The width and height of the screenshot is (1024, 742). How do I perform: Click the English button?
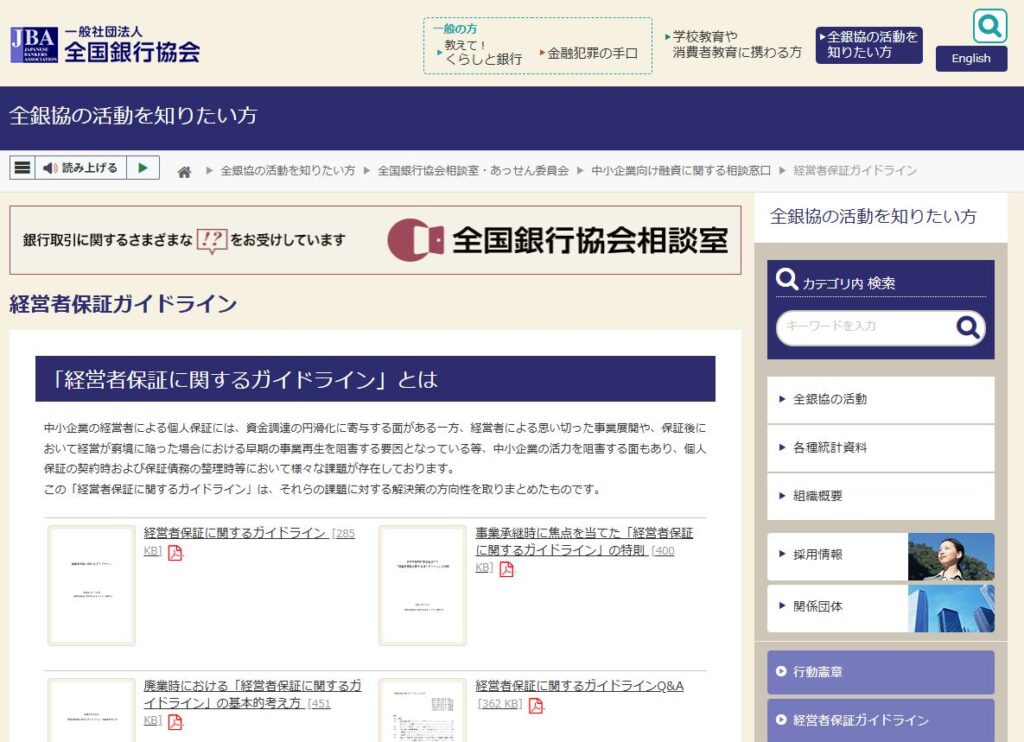point(971,59)
